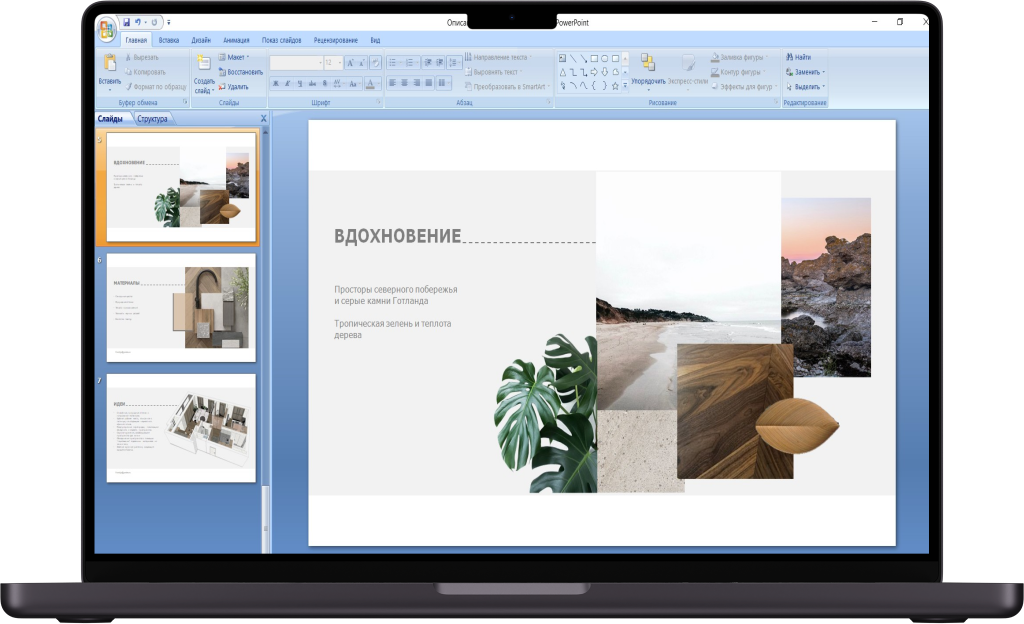Image resolution: width=1024 pixels, height=624 pixels.
Task: Click the Выделить select icon
Action: (x=790, y=86)
